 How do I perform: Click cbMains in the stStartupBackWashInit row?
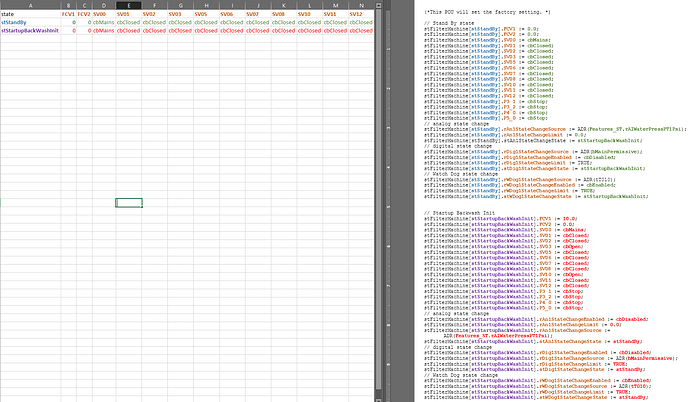tap(104, 31)
